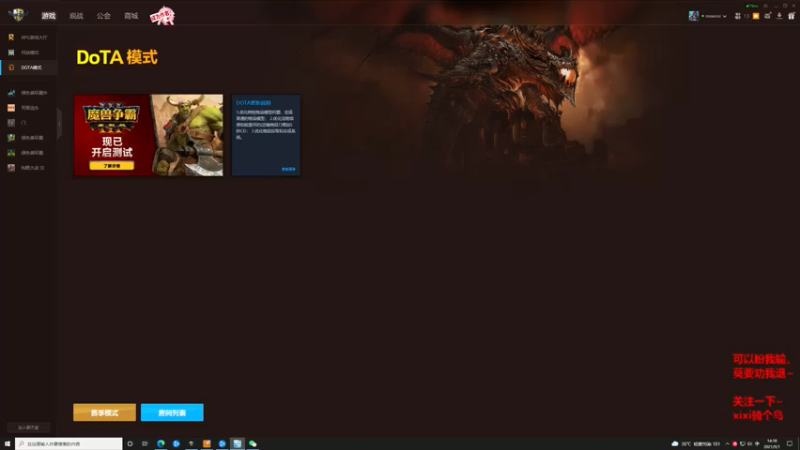Switch to the 观战 top tab
The width and height of the screenshot is (800, 450).
click(76, 16)
